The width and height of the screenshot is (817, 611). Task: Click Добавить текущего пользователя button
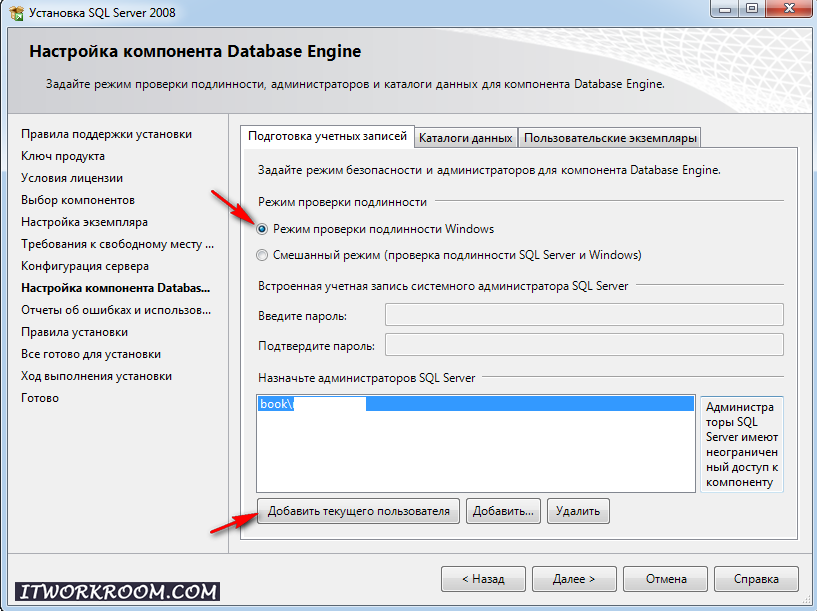coord(358,511)
